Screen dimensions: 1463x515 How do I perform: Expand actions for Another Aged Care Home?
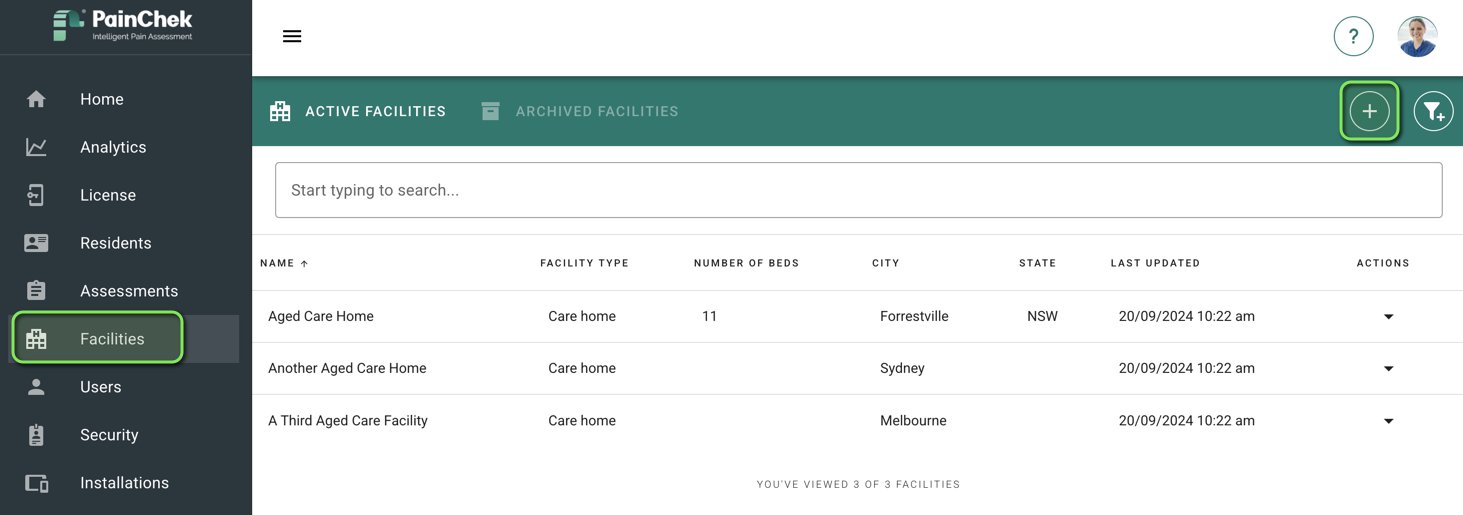pos(1388,369)
